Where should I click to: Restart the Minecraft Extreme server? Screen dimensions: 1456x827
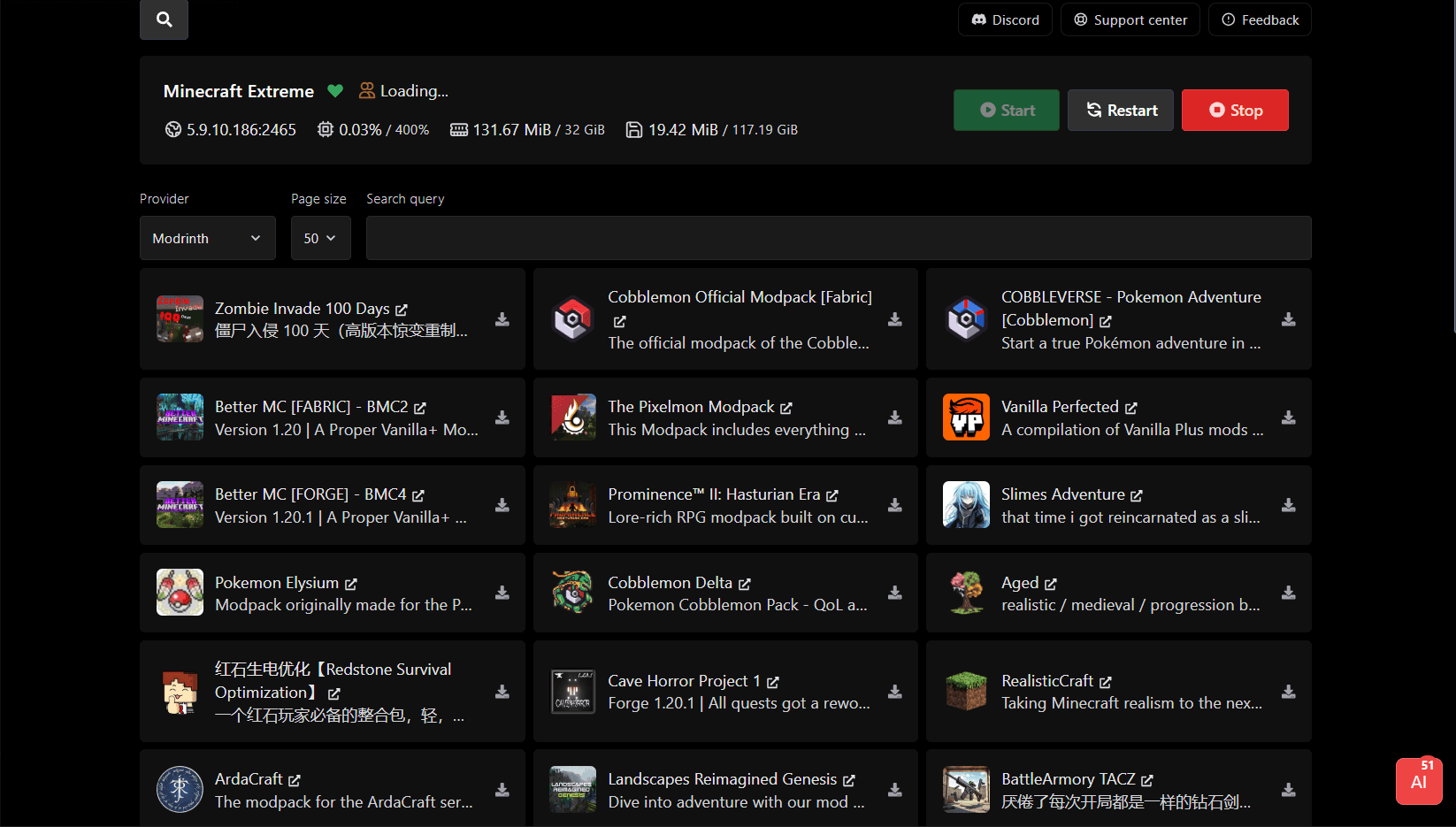pyautogui.click(x=1121, y=110)
